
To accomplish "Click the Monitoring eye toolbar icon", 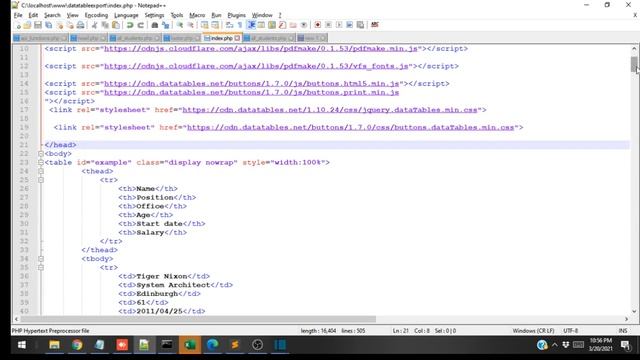I will [x=304, y=25].
